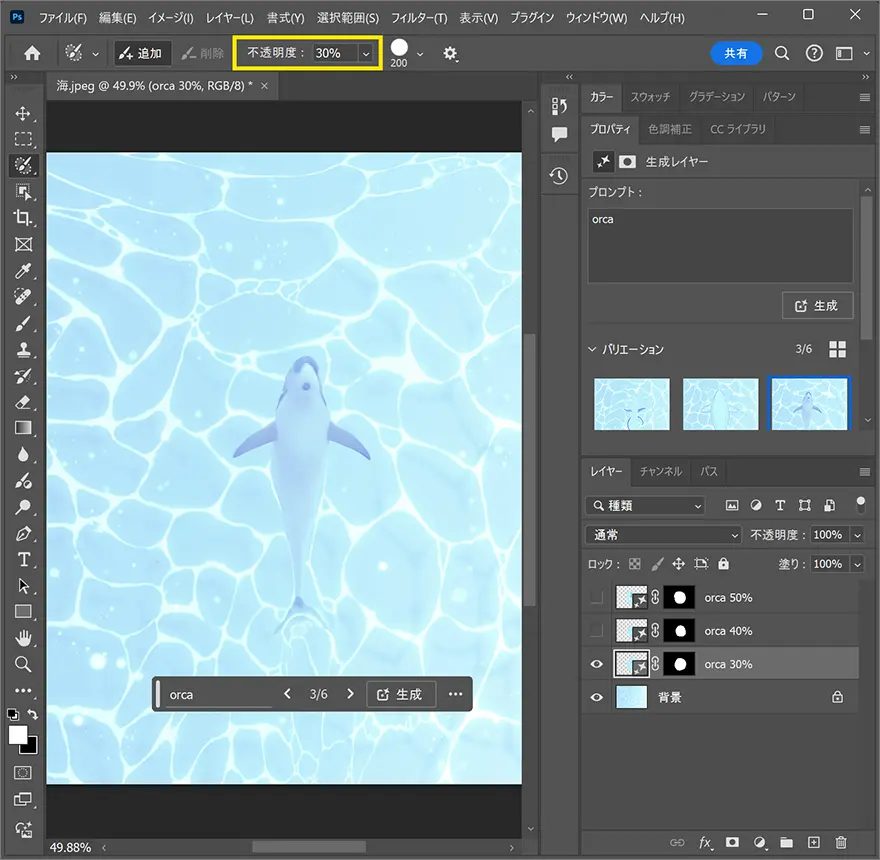Open the ファイル(F) menu
This screenshot has width=880, height=860.
[63, 18]
